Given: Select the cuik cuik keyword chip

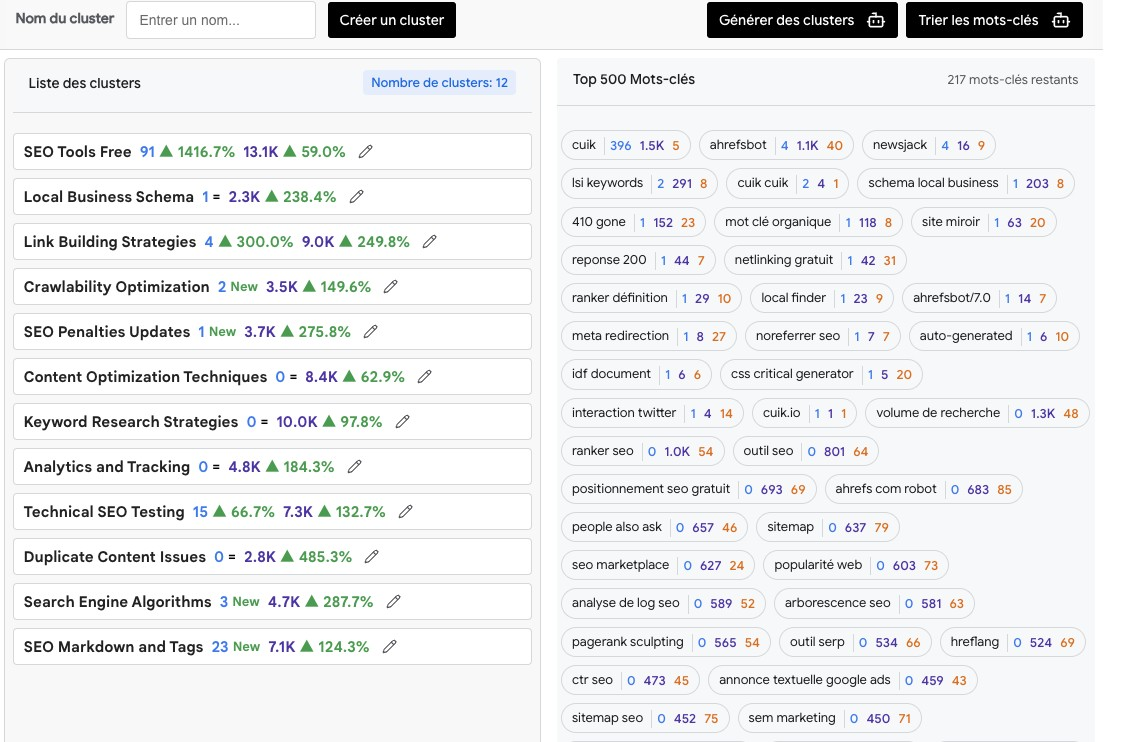Looking at the screenshot, I should [x=788, y=183].
